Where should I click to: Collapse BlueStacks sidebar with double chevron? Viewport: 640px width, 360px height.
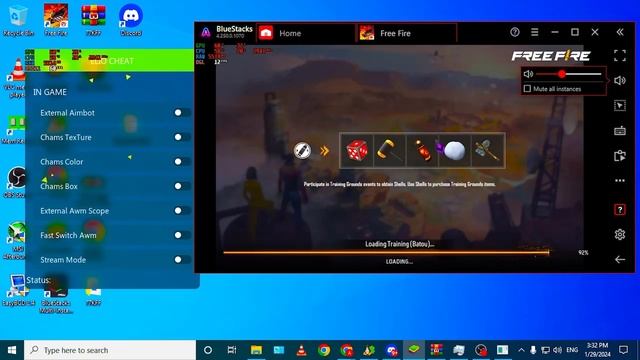click(x=620, y=32)
